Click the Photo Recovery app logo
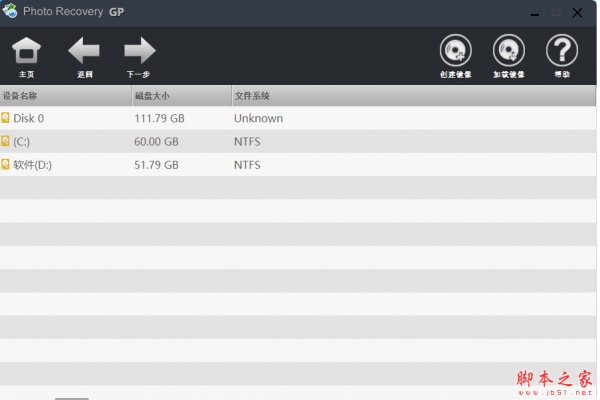600x400 pixels. 10,11
